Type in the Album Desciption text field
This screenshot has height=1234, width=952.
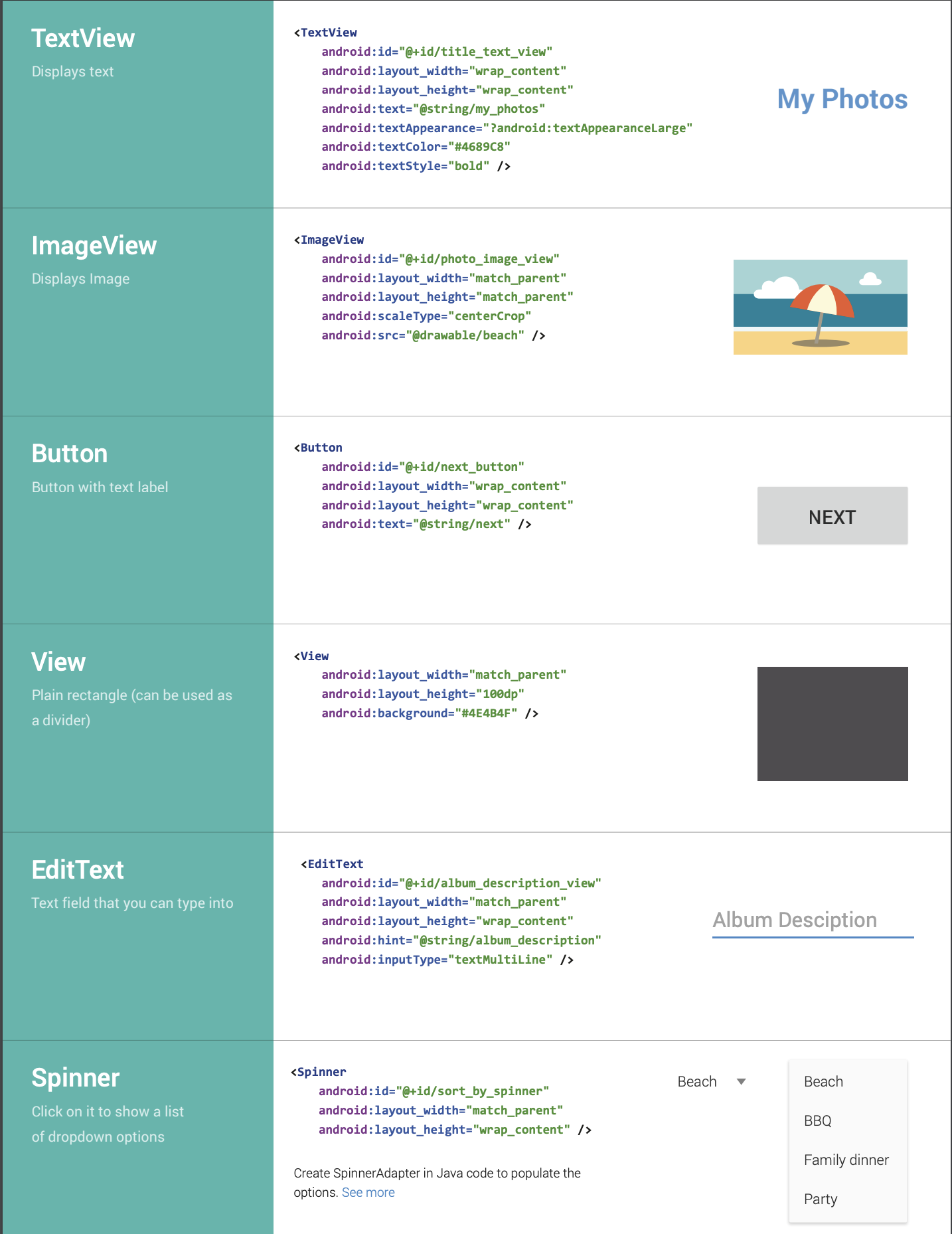812,921
